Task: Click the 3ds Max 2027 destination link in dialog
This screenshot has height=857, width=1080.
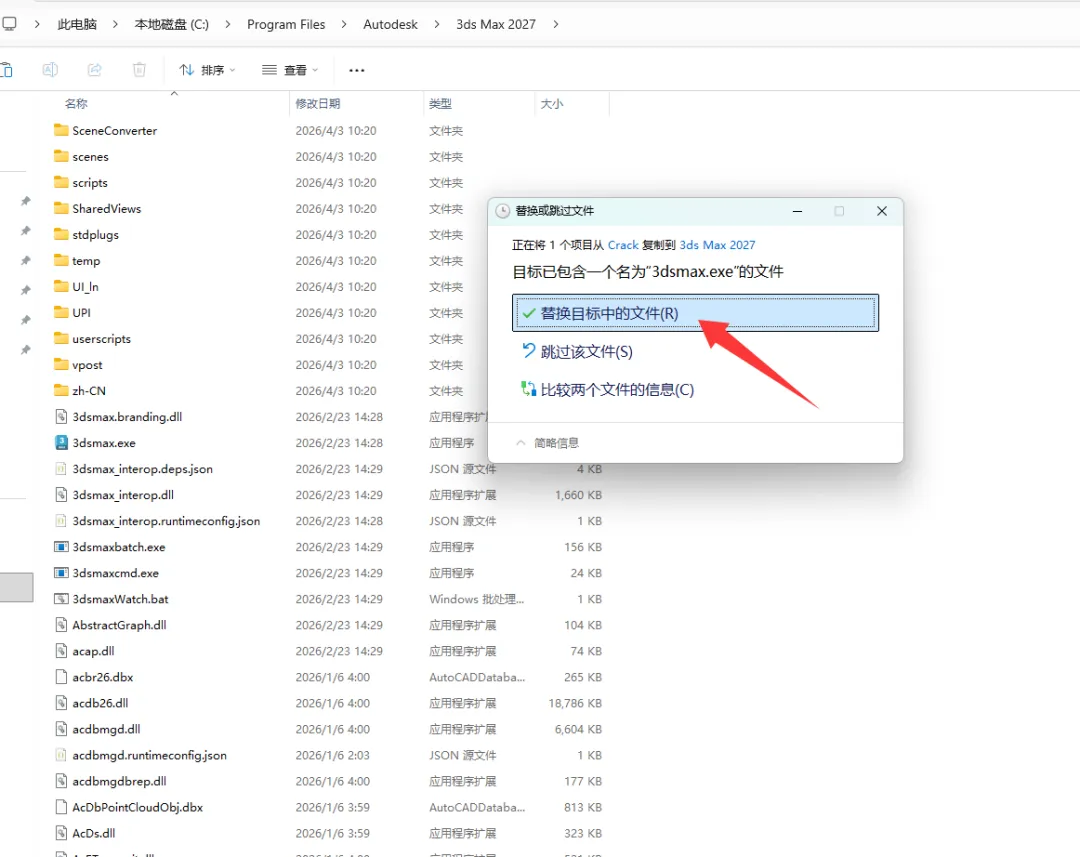Action: (x=717, y=245)
